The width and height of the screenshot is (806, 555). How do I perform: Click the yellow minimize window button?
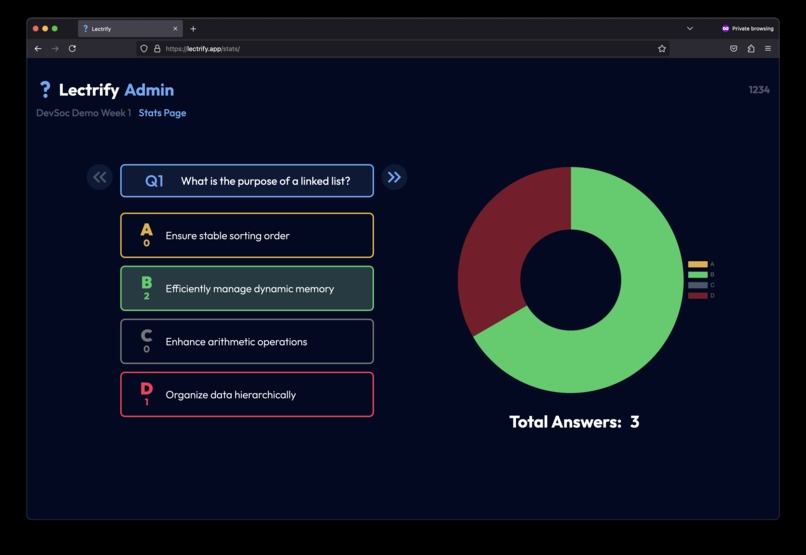(45, 29)
